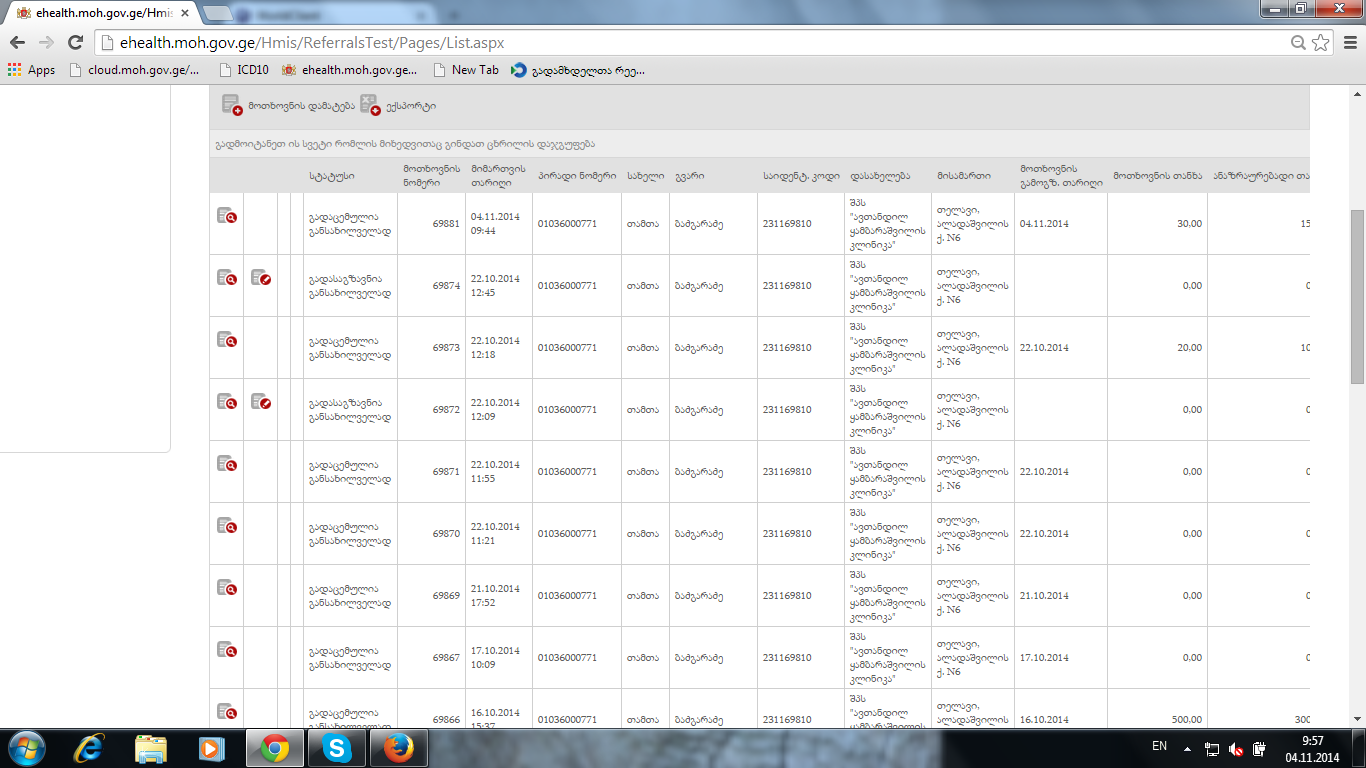Viewport: 1366px width, 768px height.
Task: Click the vertical page scrollbar thumb
Action: click(1357, 296)
